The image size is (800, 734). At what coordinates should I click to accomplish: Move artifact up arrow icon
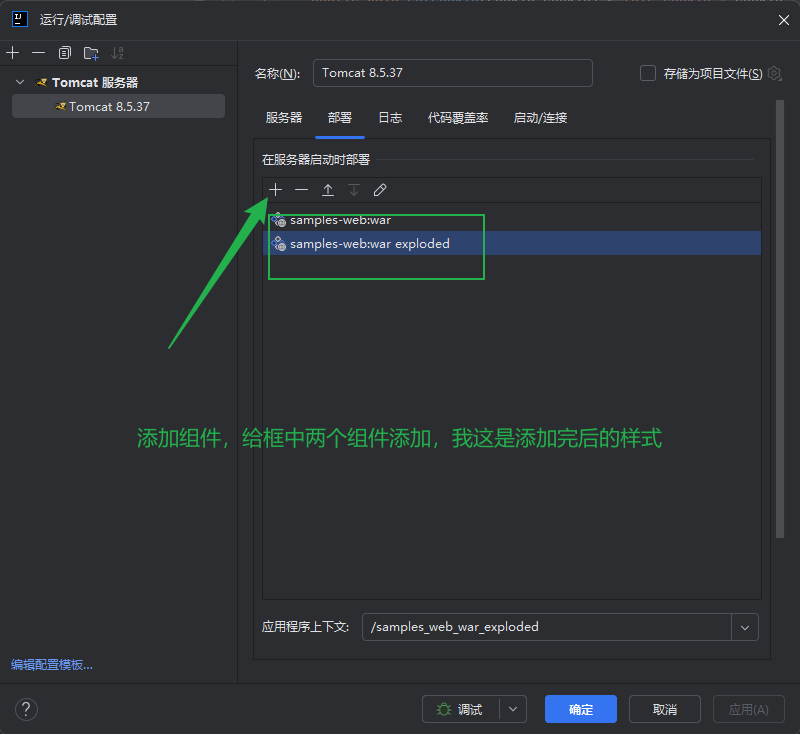coord(328,190)
